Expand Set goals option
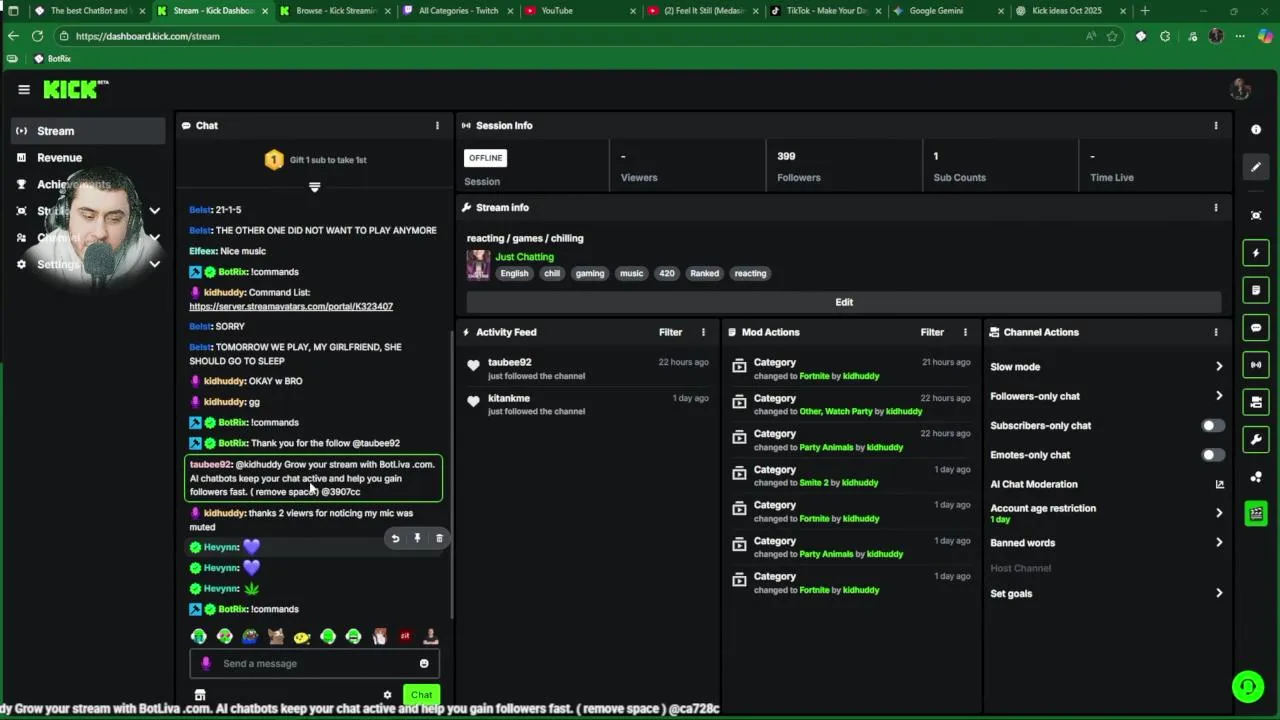1280x720 pixels. point(1219,593)
